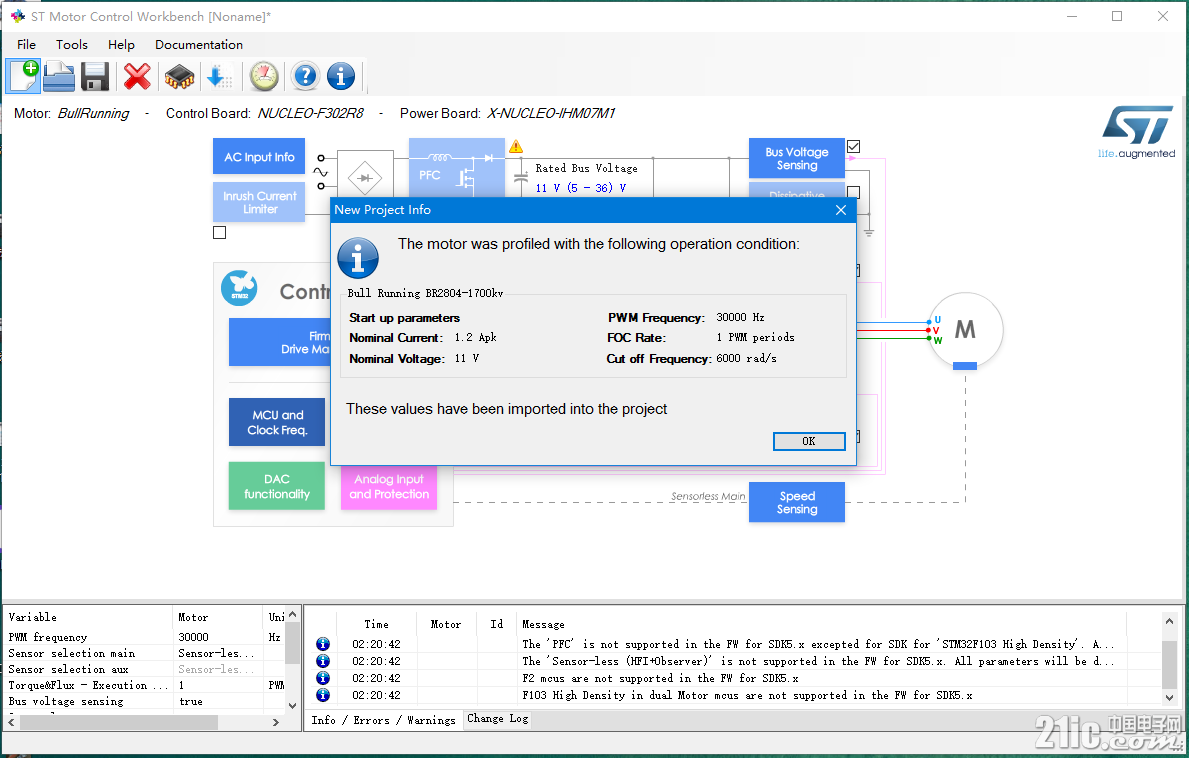Toggle the Inrush Current Limiter checkbox

click(x=220, y=233)
